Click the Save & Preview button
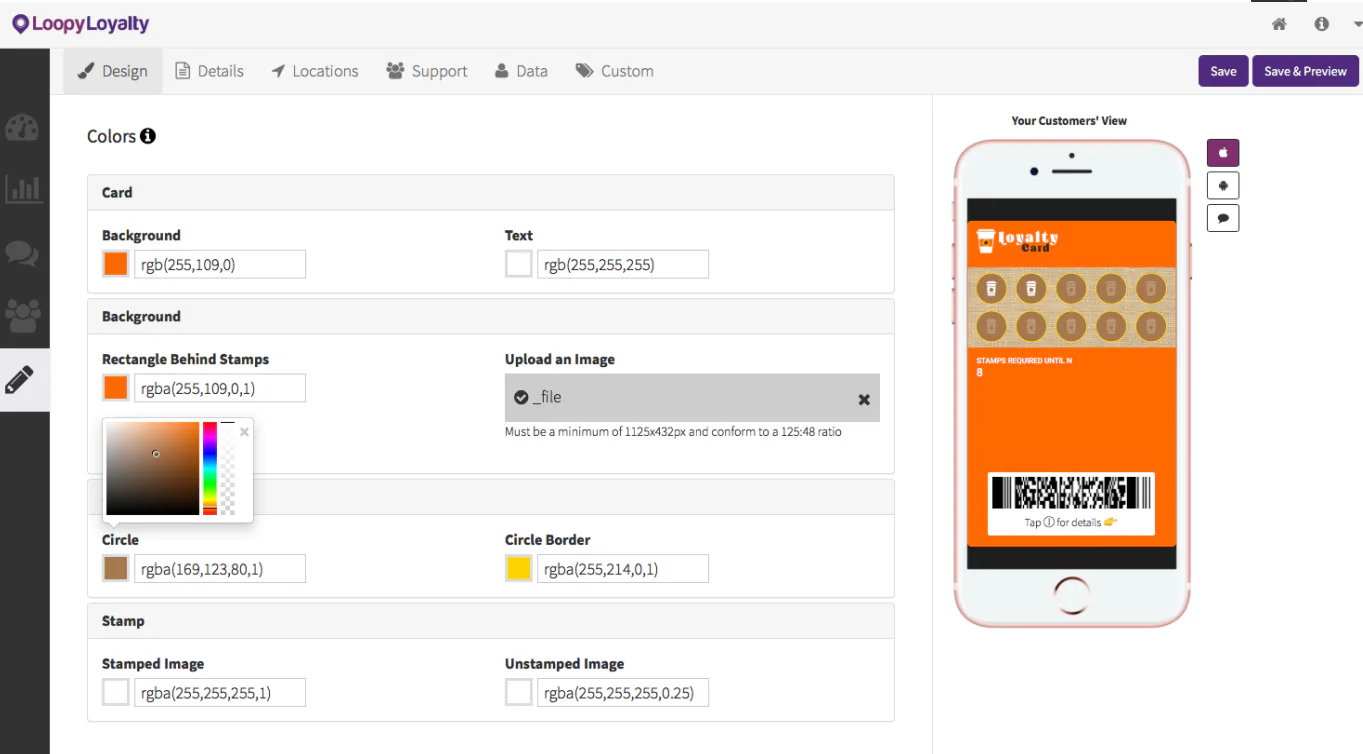 tap(1305, 71)
